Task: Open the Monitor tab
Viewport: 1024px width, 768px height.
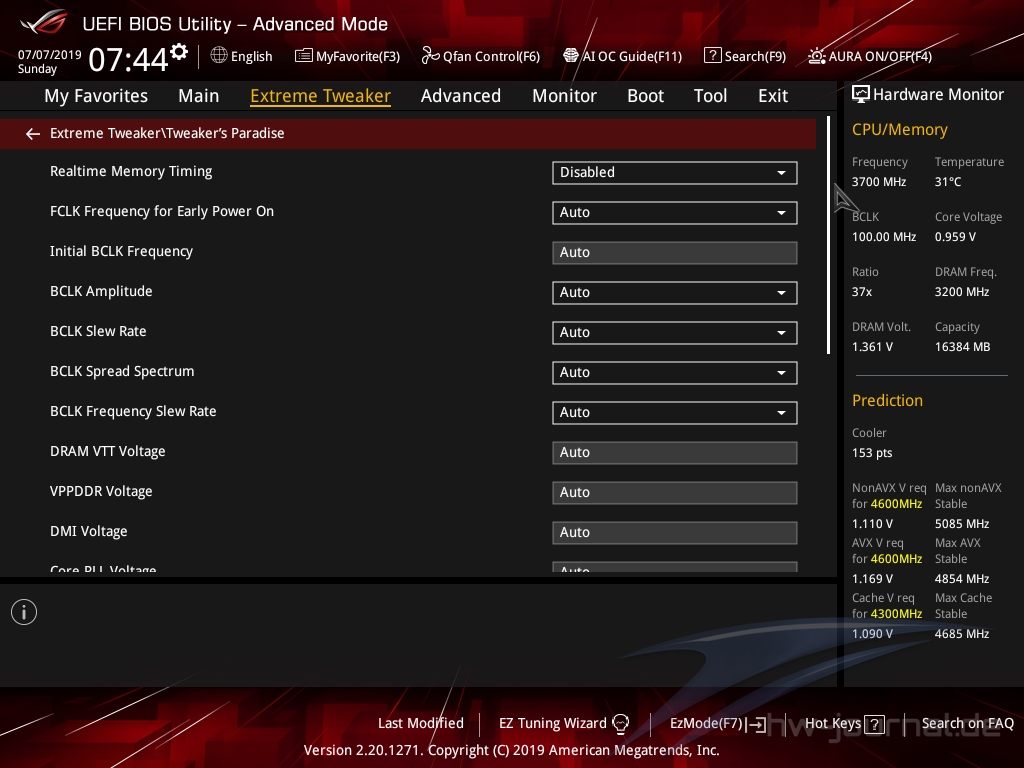Action: (x=564, y=96)
